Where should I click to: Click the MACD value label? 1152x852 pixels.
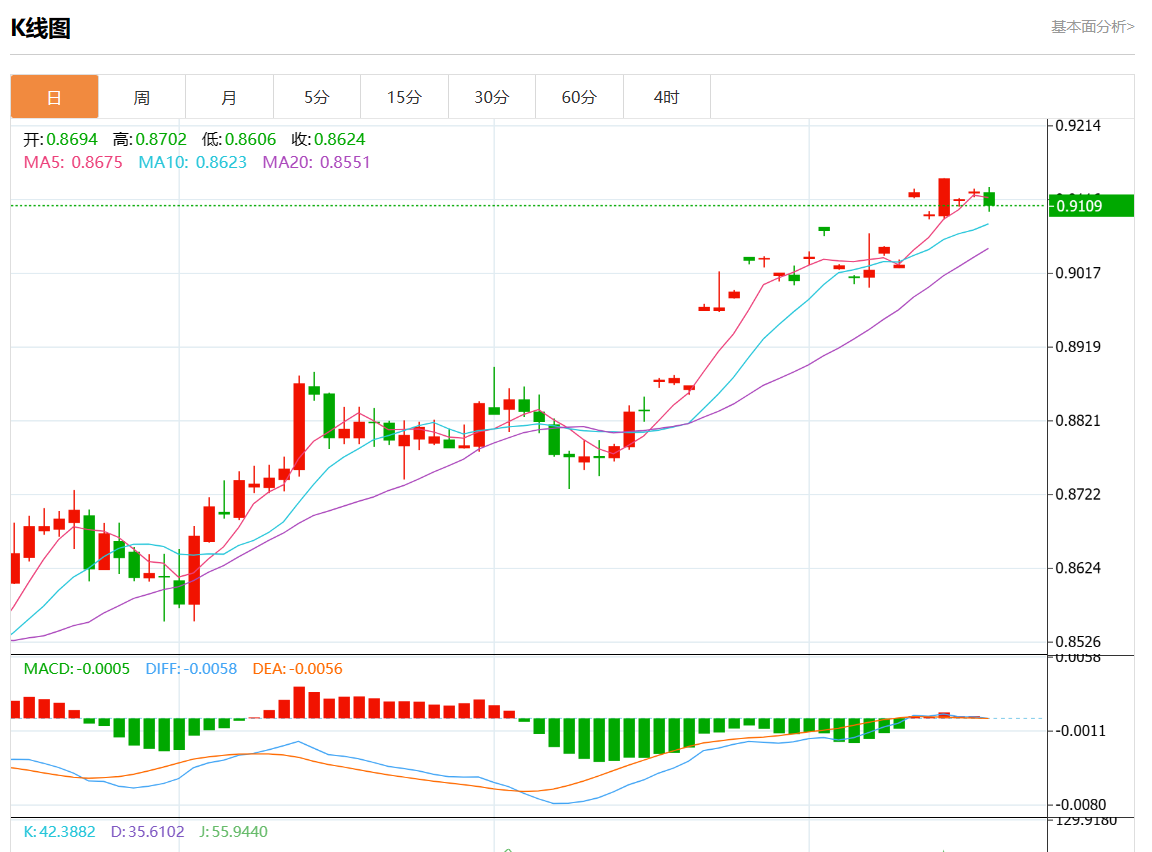(76, 669)
